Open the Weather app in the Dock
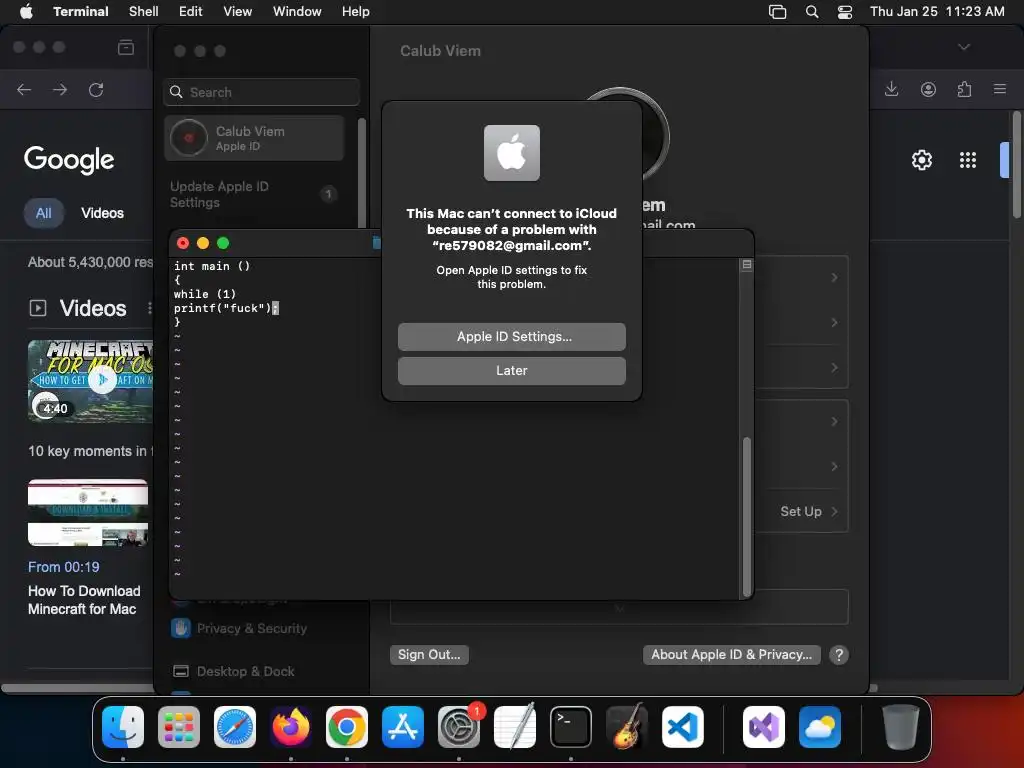Viewport: 1024px width, 768px height. [x=820, y=727]
